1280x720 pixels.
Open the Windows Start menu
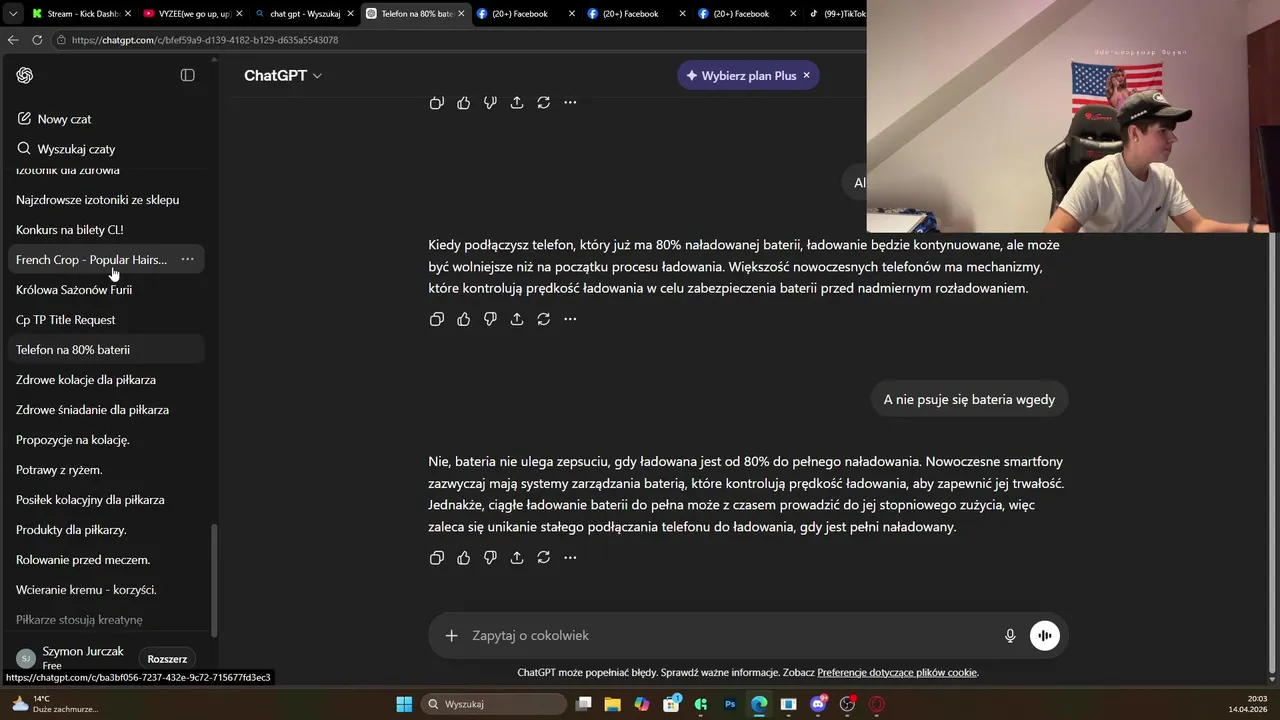click(404, 704)
